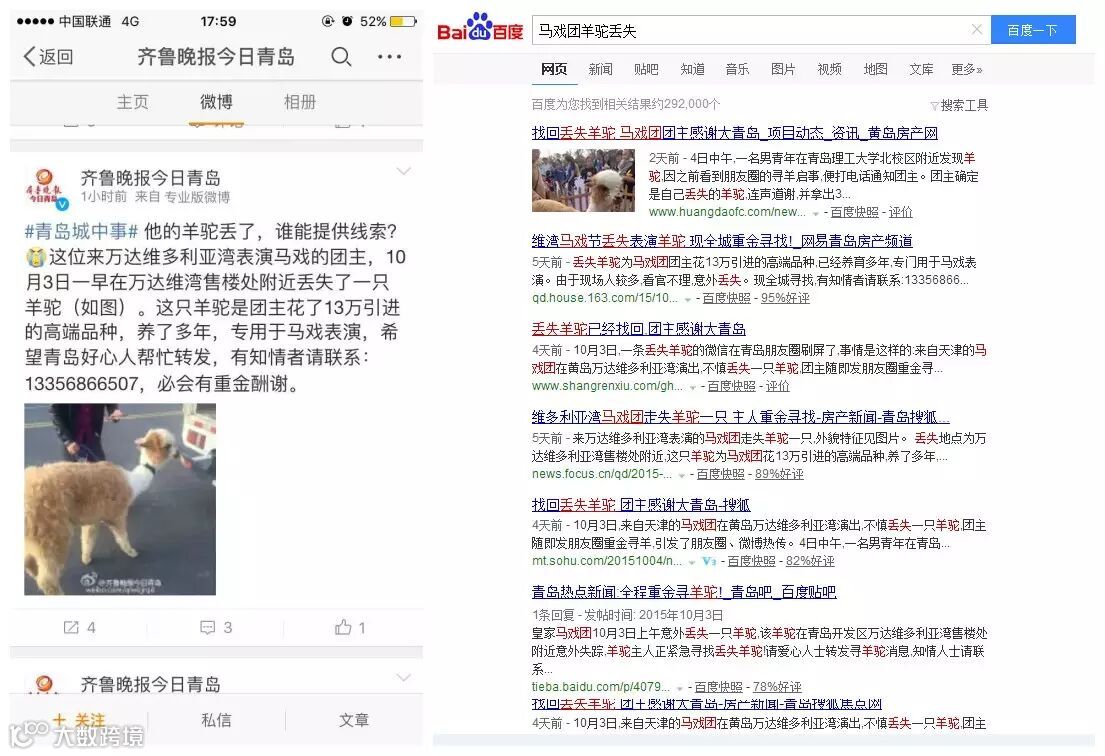The width and height of the screenshot is (1105, 756).
Task: Tap the 私信 button
Action: pyautogui.click(x=216, y=720)
